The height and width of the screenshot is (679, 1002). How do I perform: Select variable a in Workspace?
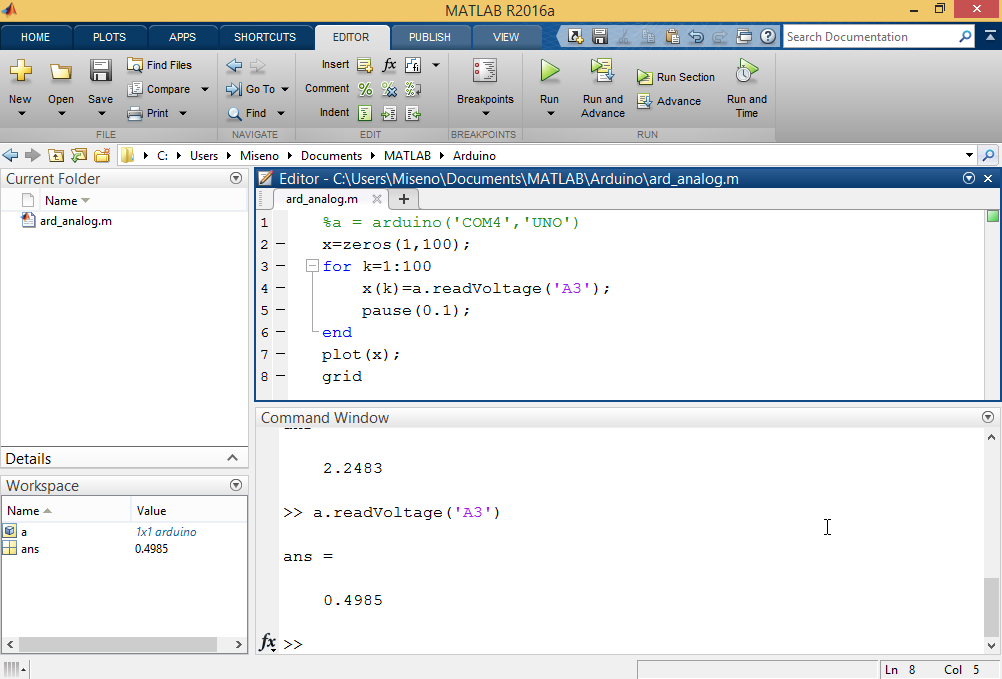124,531
